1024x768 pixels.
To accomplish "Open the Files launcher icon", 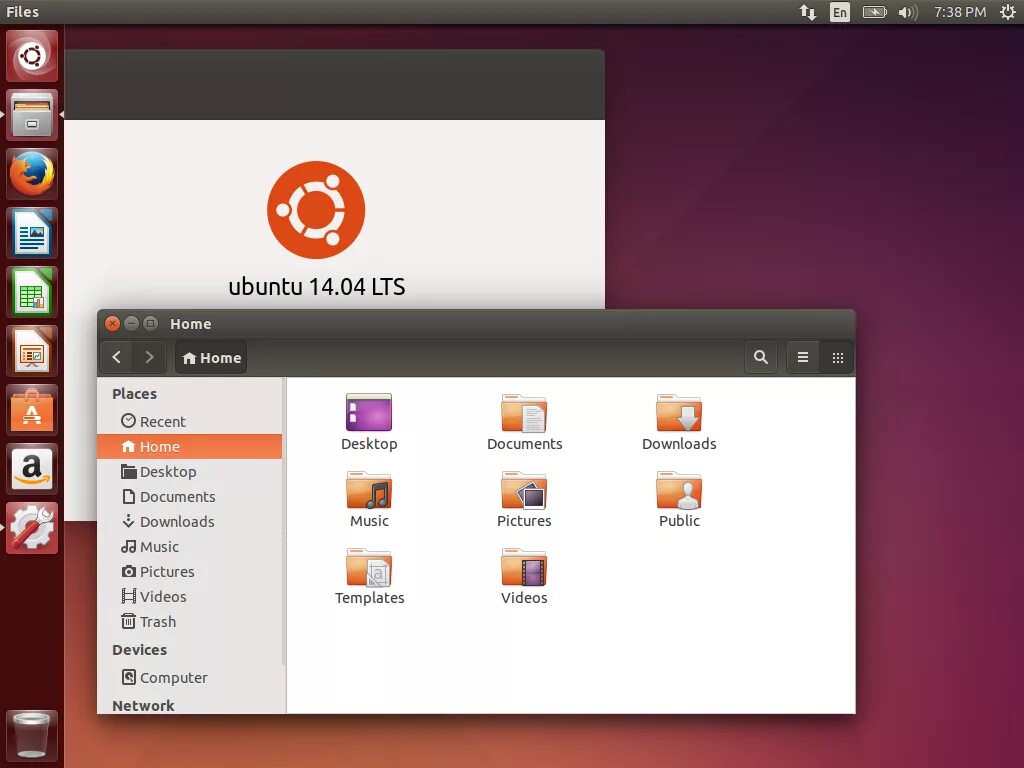I will click(x=31, y=116).
